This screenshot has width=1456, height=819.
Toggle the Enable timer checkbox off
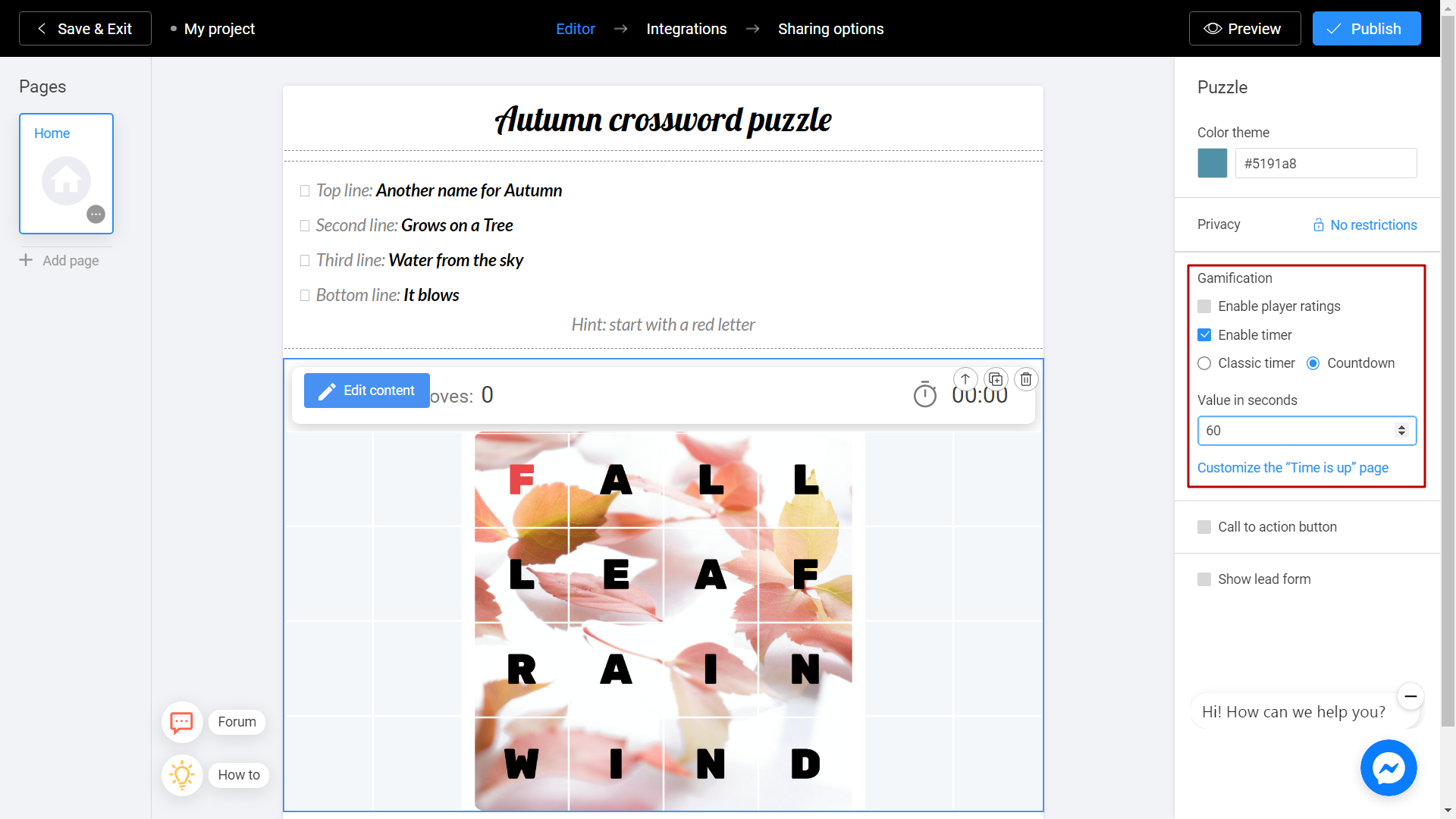coord(1204,334)
